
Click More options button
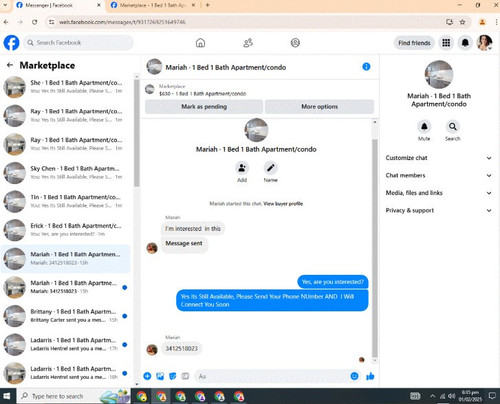(319, 107)
